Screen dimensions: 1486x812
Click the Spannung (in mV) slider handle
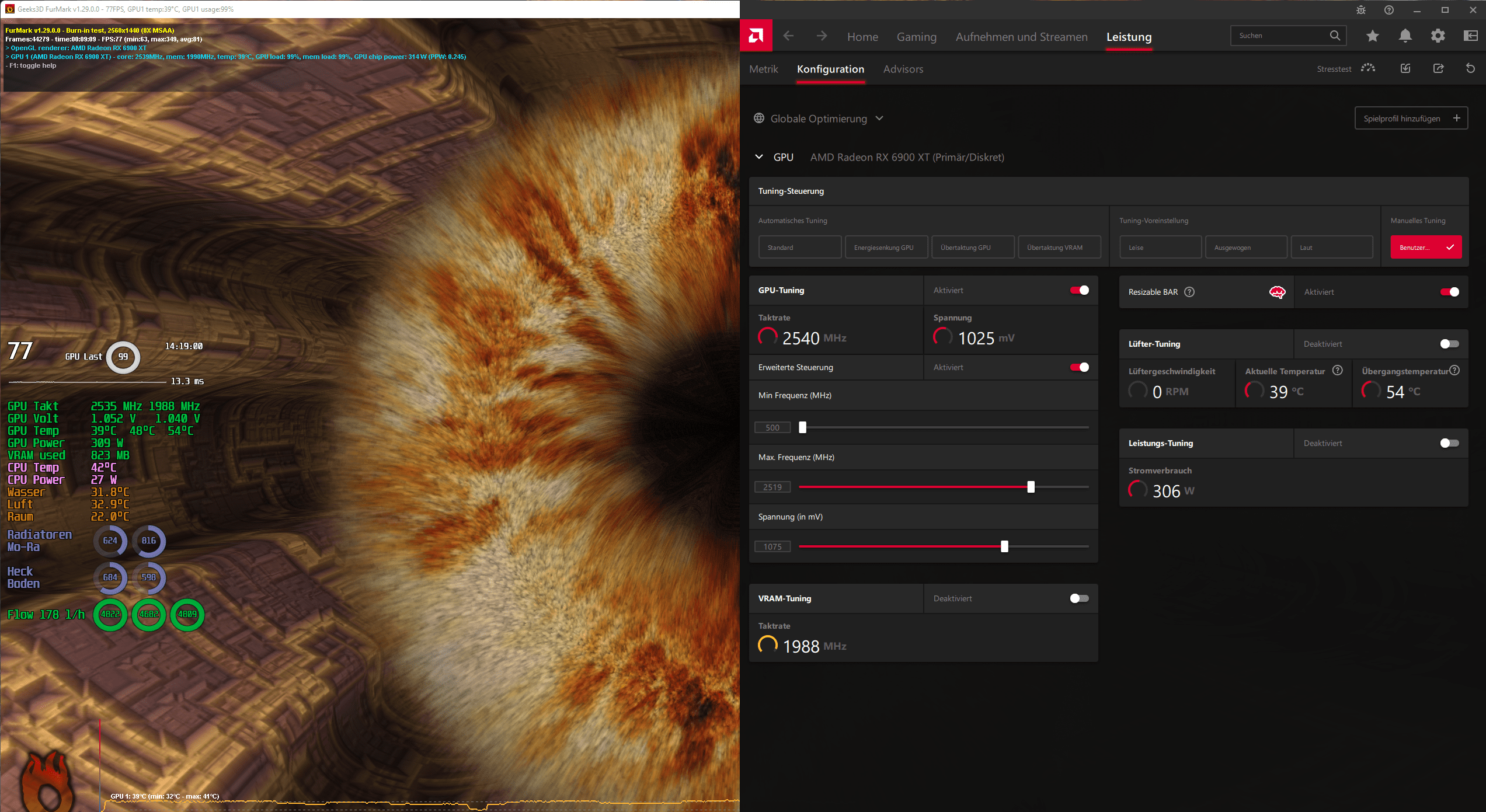(1004, 546)
